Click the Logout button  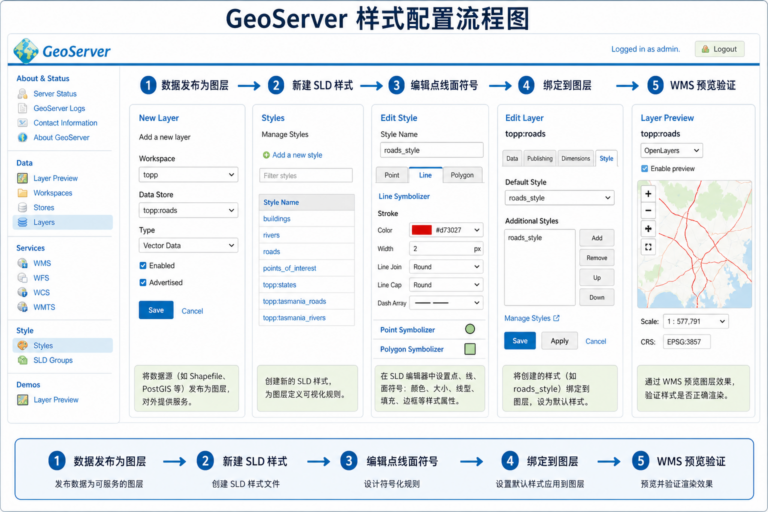pyautogui.click(x=720, y=49)
